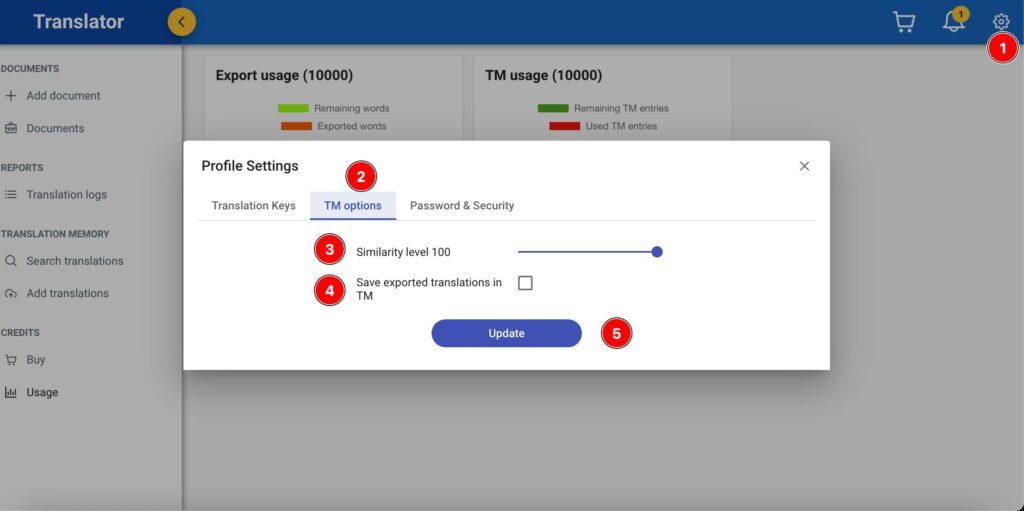The width and height of the screenshot is (1024, 511).
Task: Open the shopping cart icon
Action: click(x=903, y=22)
